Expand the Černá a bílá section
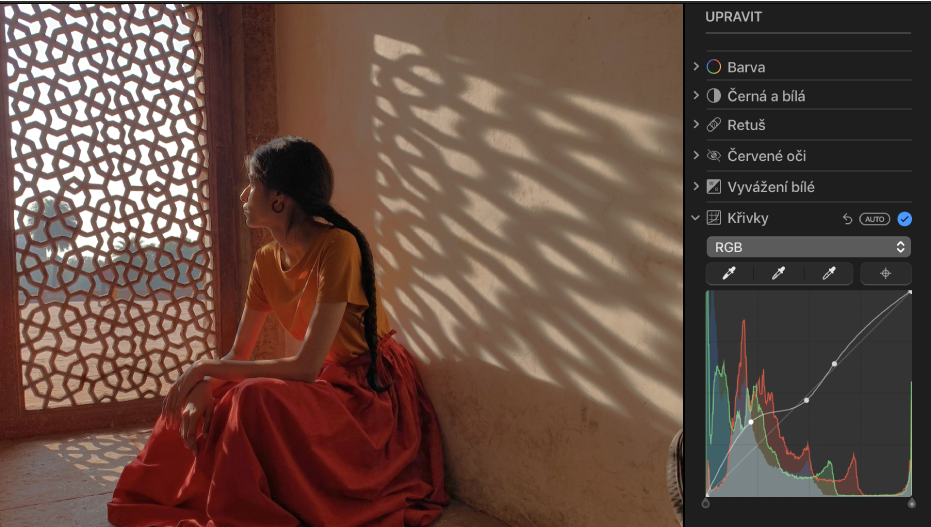Viewport: 931px width, 527px height. 696,96
